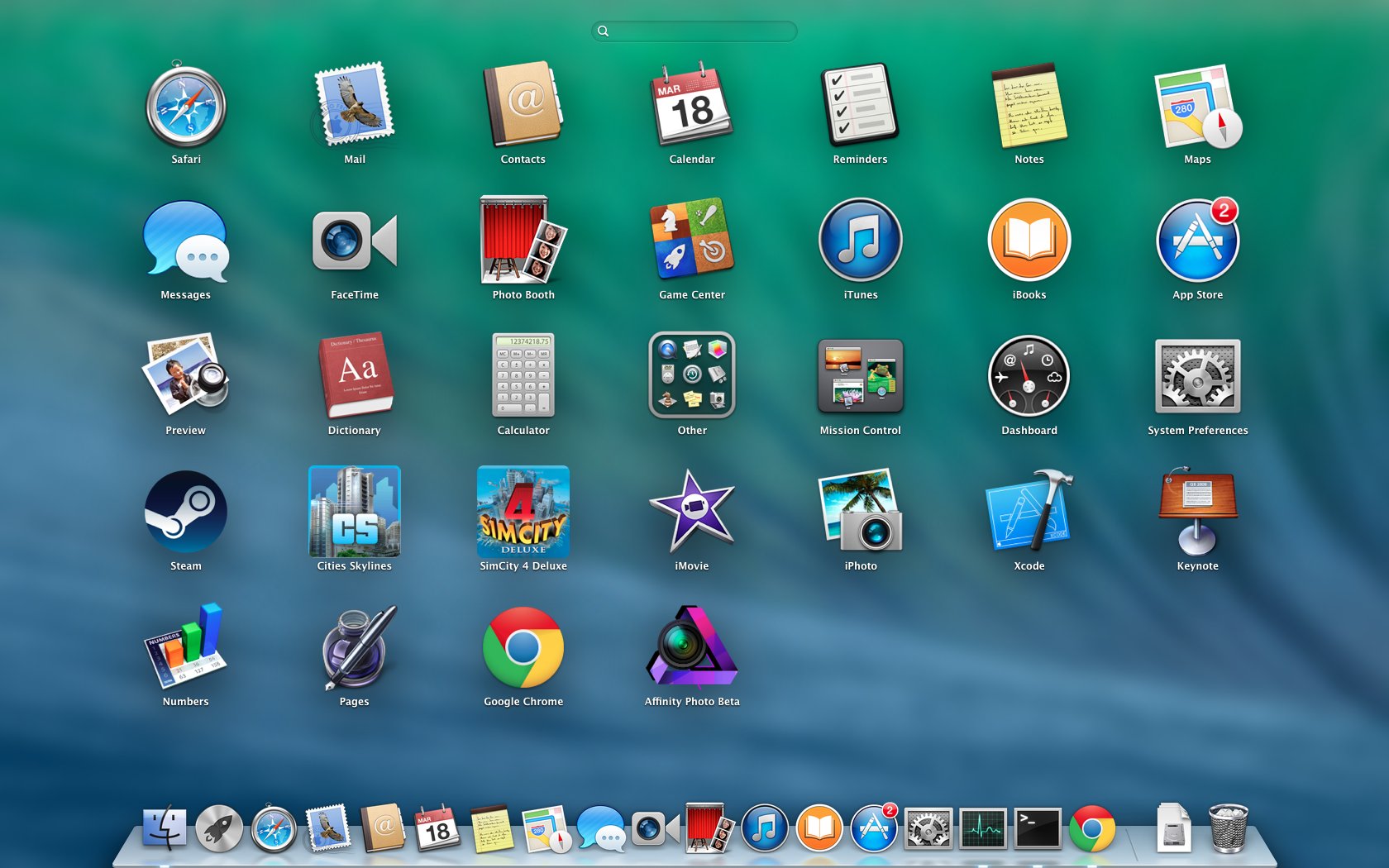The height and width of the screenshot is (868, 1389).
Task: Click the Google Chrome icon in the Dock
Action: [x=1092, y=828]
